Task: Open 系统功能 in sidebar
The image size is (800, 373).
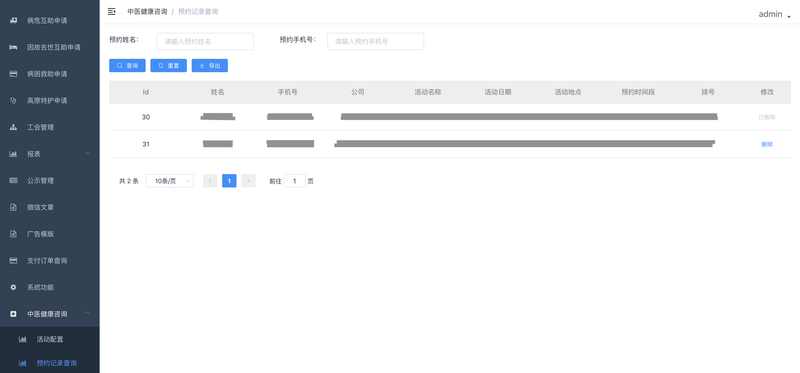Action: (x=49, y=287)
